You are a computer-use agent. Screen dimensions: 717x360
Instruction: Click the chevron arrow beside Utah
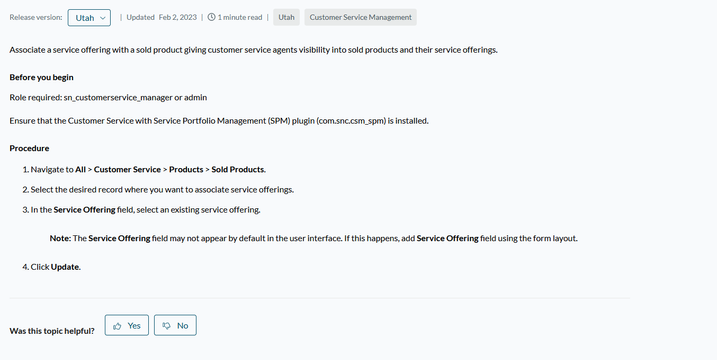103,18
